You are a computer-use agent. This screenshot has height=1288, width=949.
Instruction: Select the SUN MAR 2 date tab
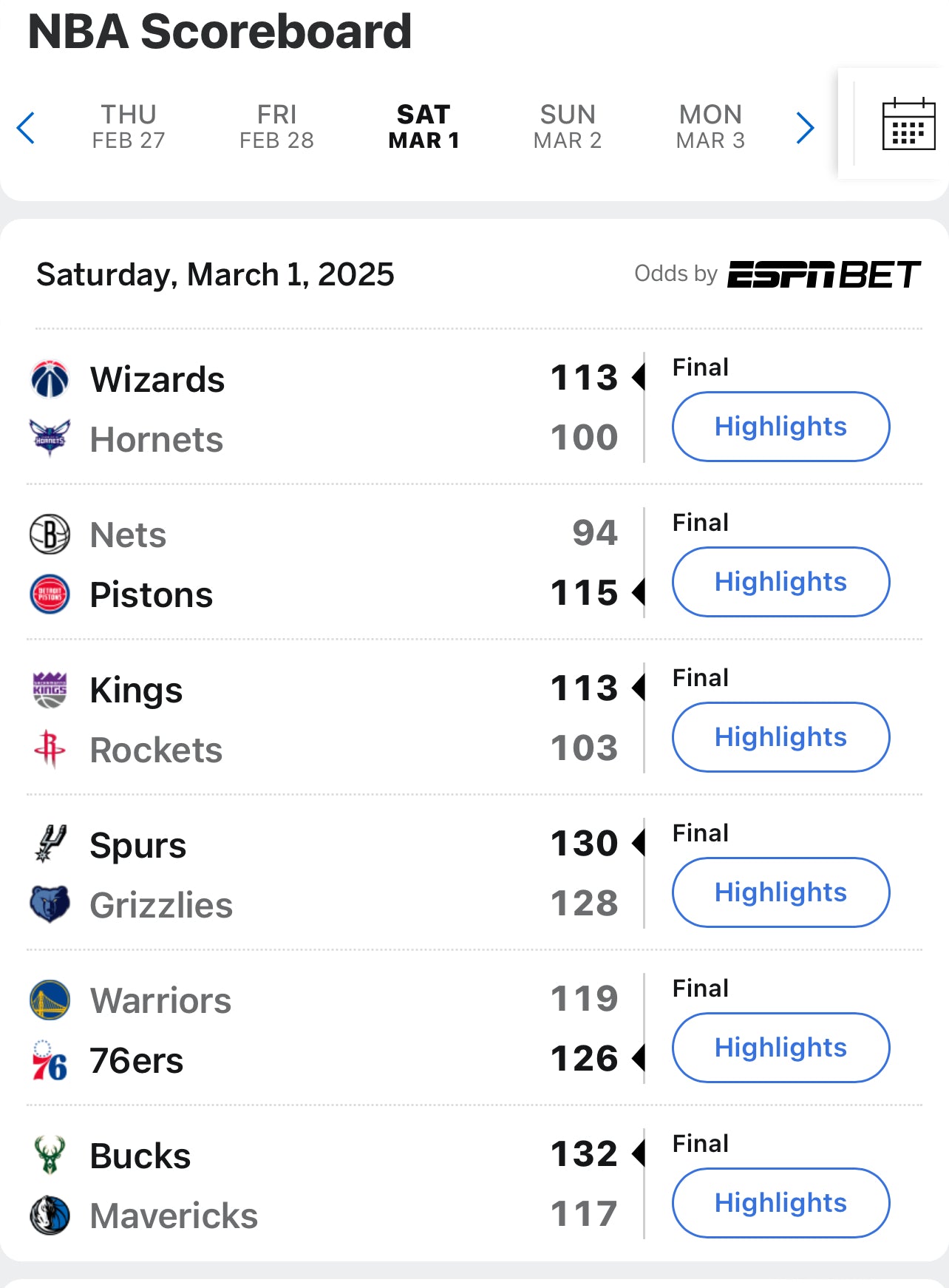pos(568,126)
